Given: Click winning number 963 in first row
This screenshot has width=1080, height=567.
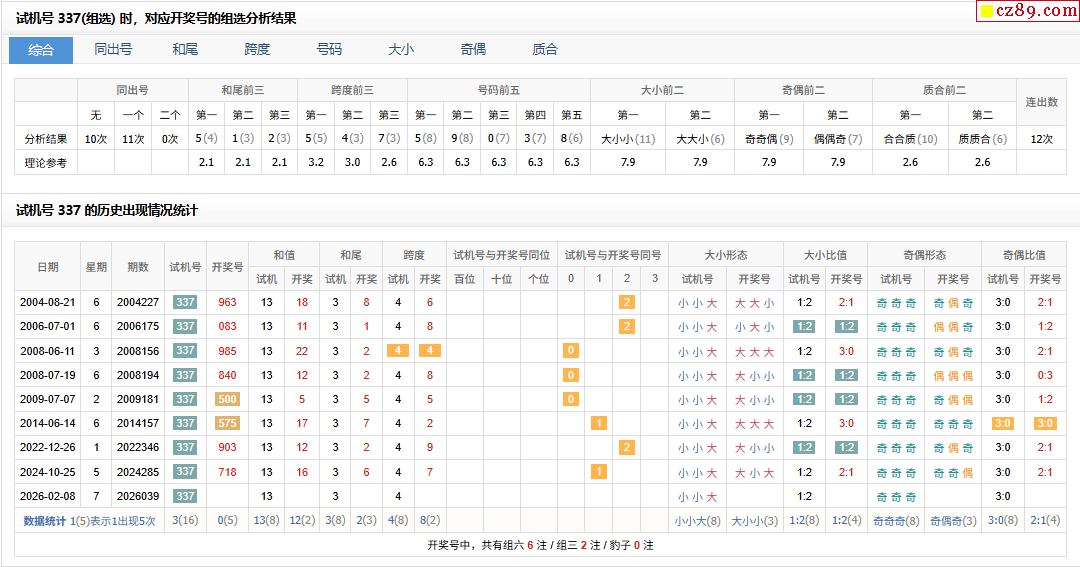Looking at the screenshot, I should (227, 302).
